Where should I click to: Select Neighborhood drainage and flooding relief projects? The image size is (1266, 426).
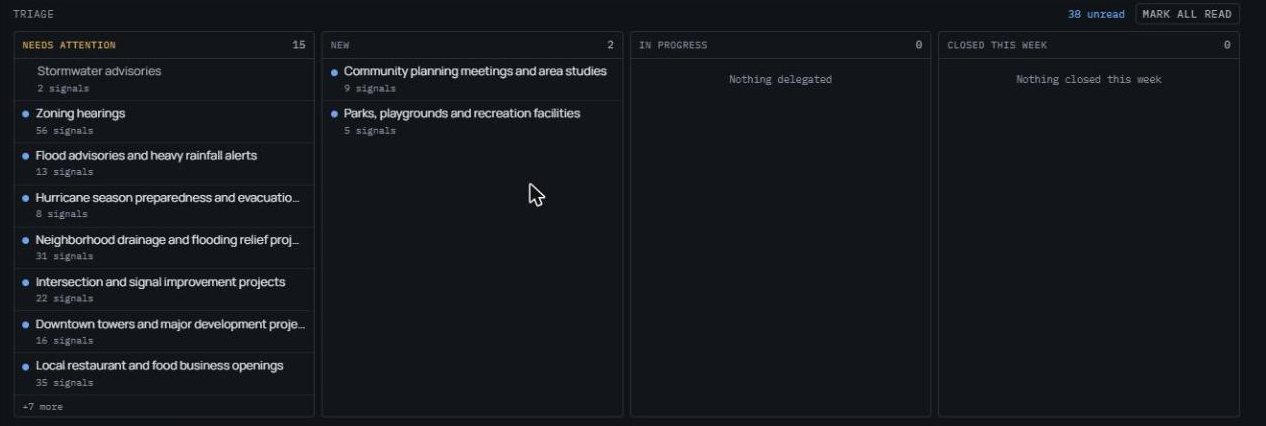164,247
